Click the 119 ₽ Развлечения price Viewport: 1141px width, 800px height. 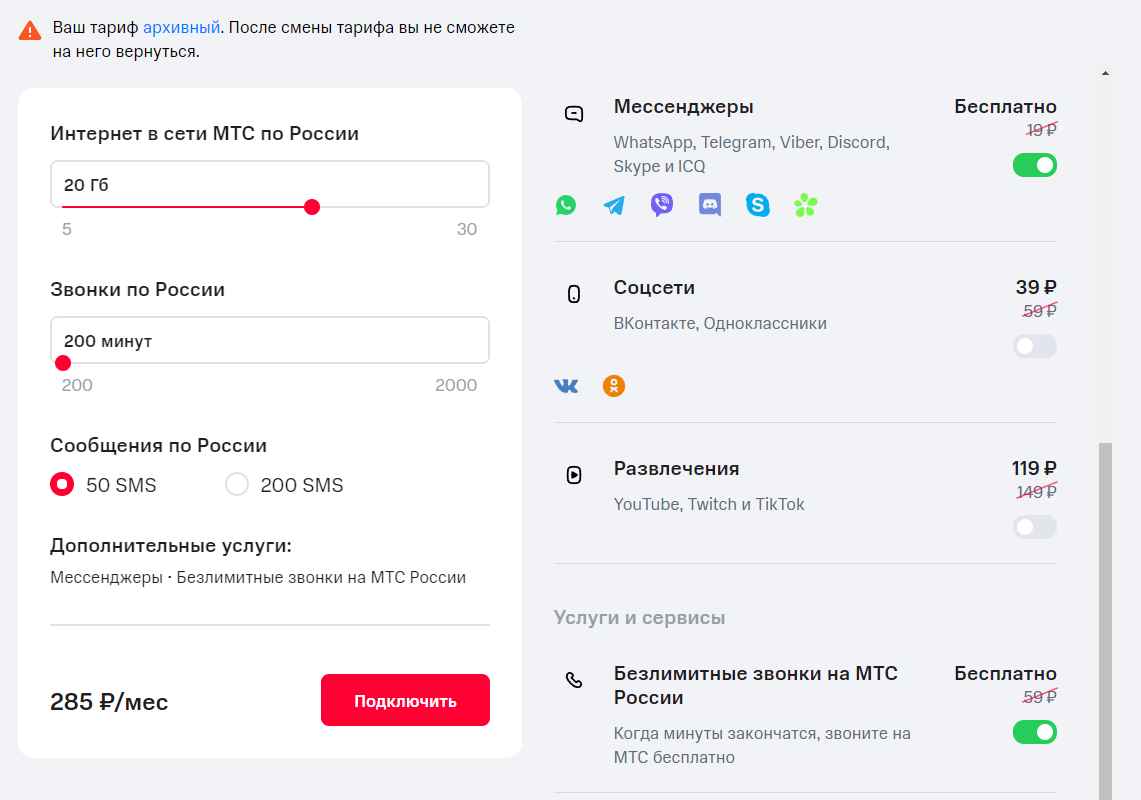[x=1034, y=468]
